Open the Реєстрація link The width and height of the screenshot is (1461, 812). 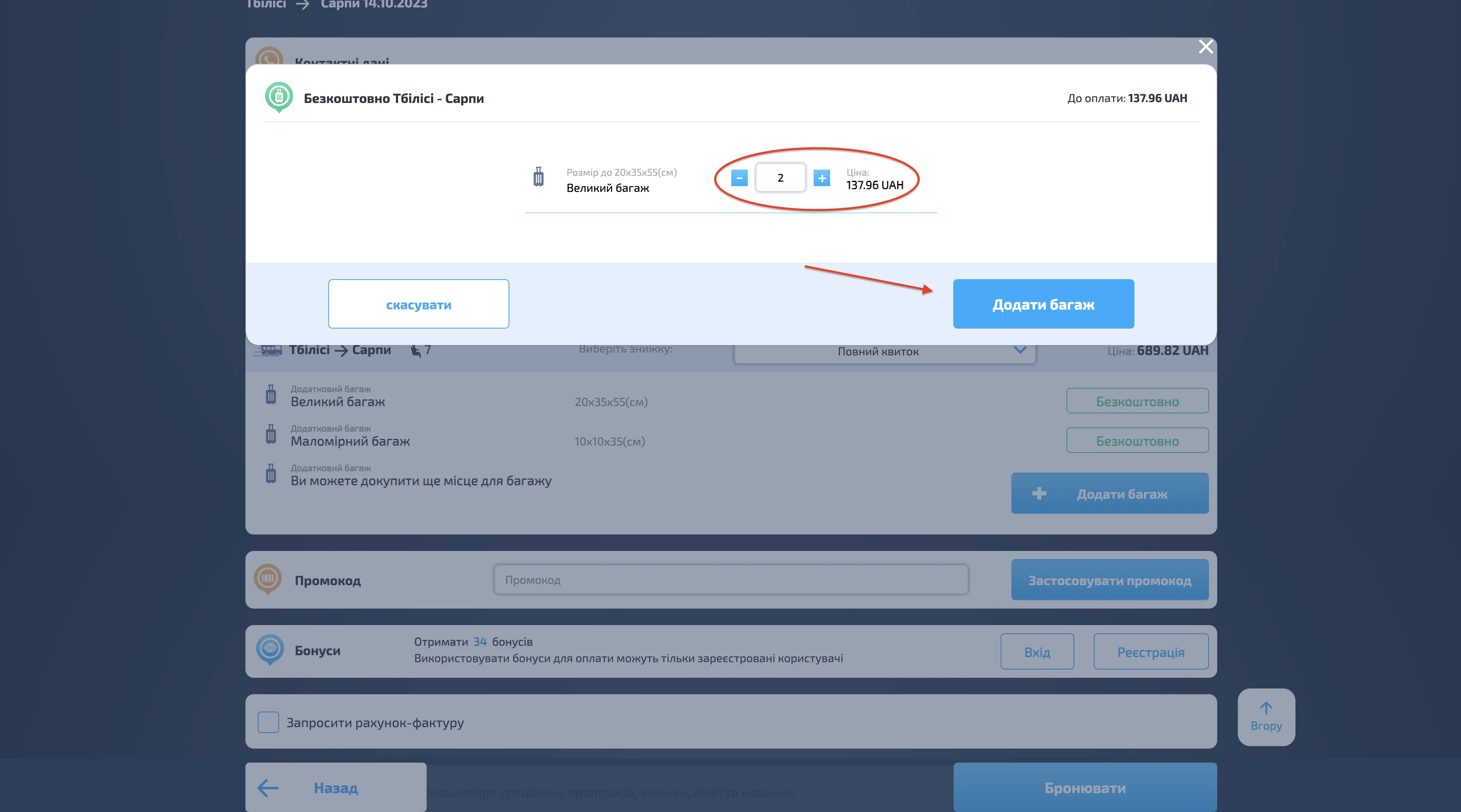pos(1151,652)
